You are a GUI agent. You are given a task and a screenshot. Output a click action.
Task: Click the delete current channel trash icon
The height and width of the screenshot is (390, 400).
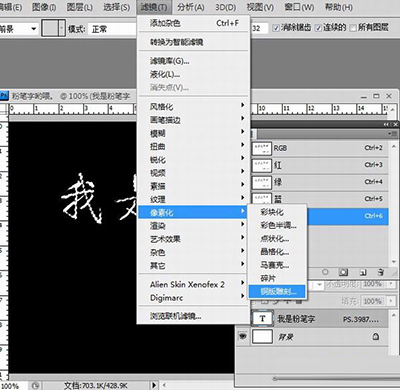tap(381, 272)
